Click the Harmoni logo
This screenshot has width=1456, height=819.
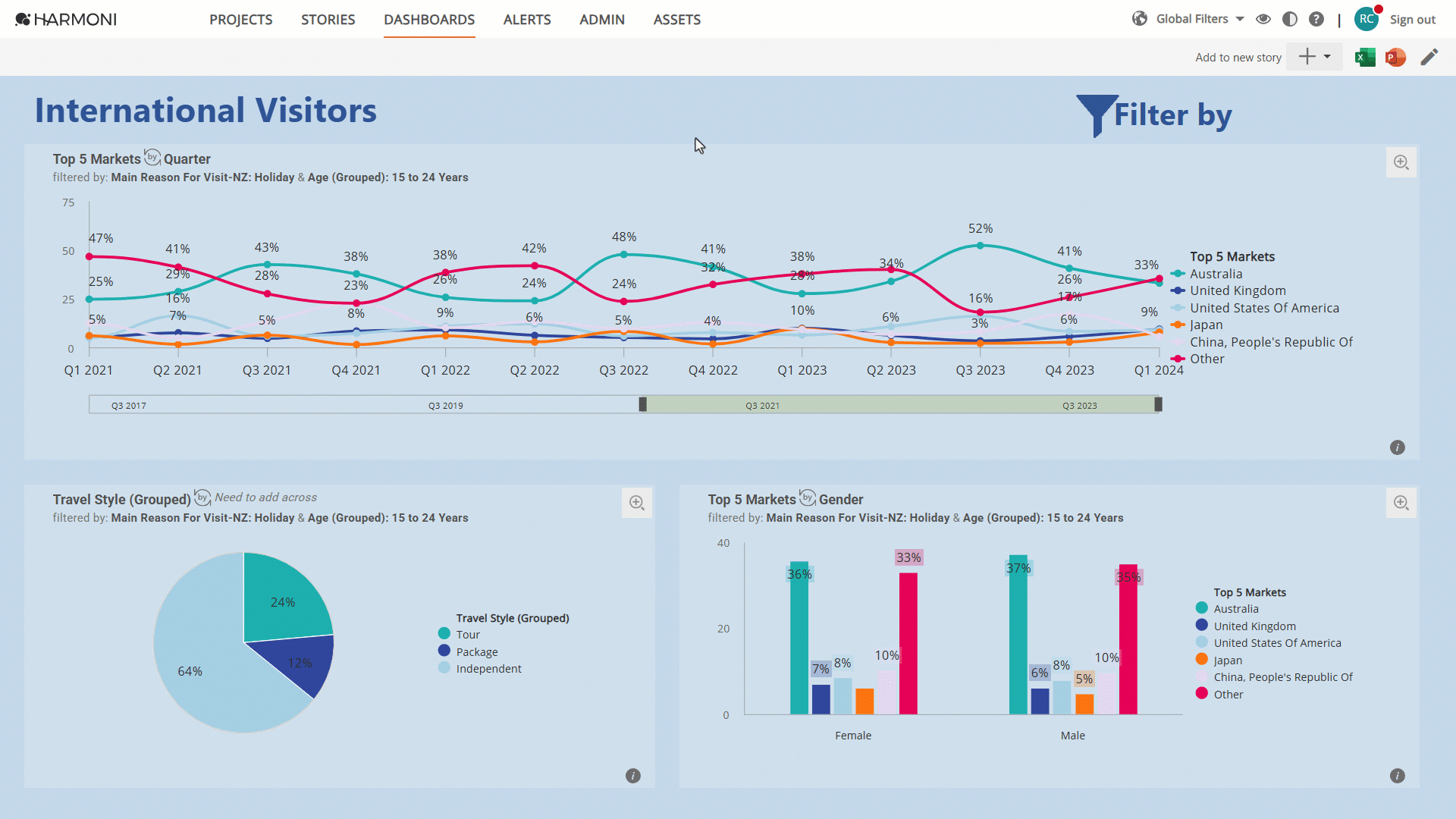click(66, 19)
